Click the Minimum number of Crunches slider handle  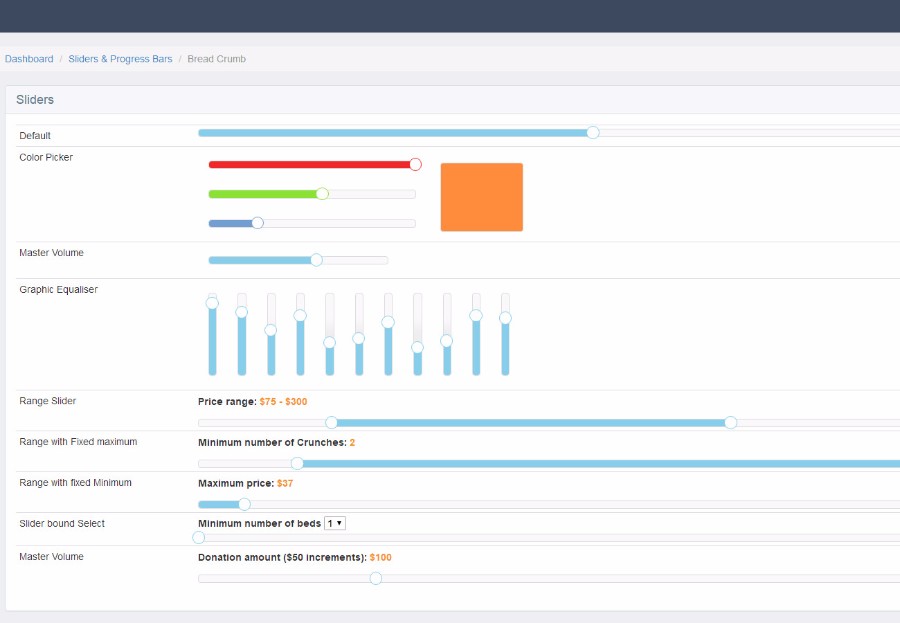pyautogui.click(x=297, y=463)
